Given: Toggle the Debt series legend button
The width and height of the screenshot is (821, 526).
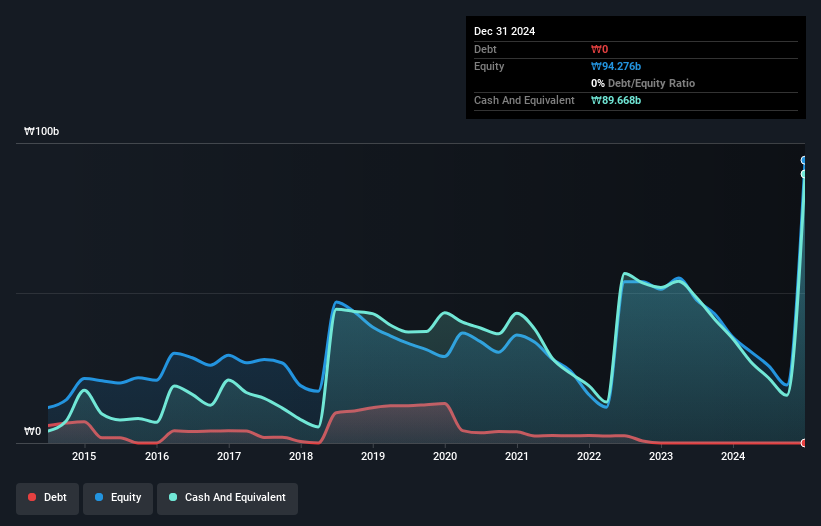Looking at the screenshot, I should (47, 498).
